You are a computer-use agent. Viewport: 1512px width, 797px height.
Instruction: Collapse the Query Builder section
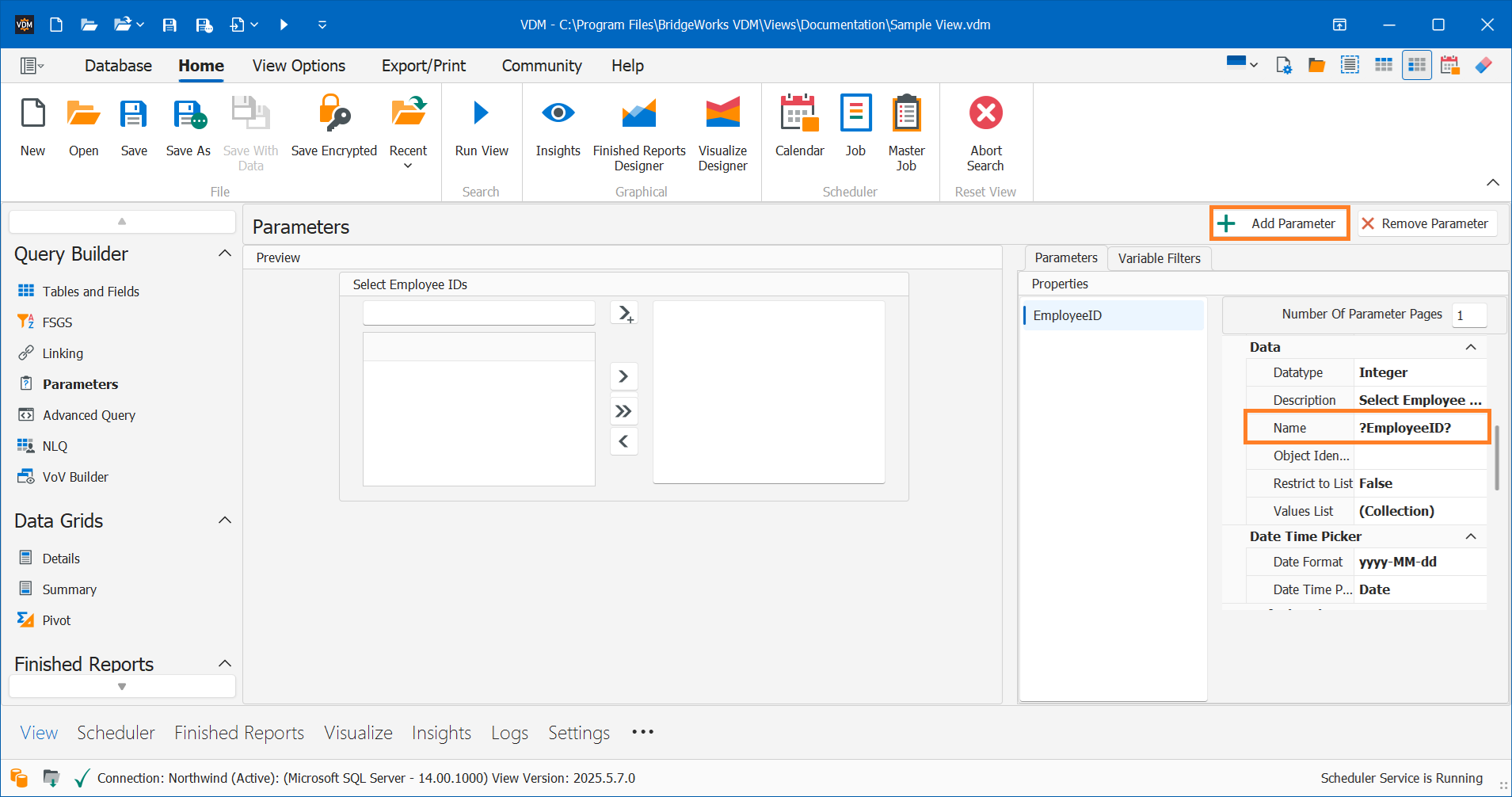(x=224, y=253)
